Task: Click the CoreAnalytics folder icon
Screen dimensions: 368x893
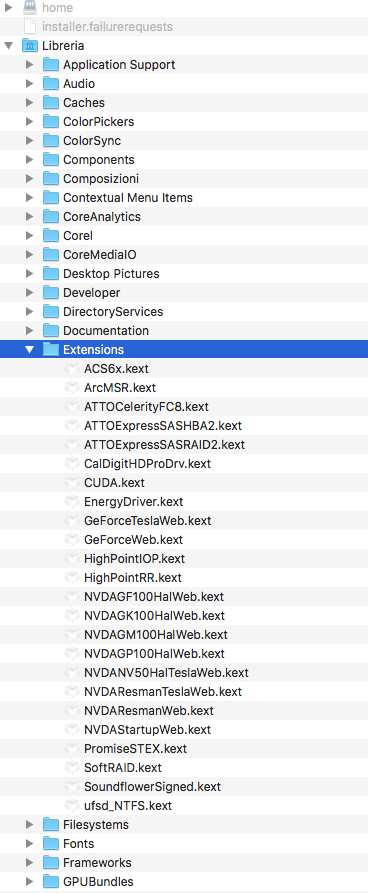Action: tap(51, 216)
